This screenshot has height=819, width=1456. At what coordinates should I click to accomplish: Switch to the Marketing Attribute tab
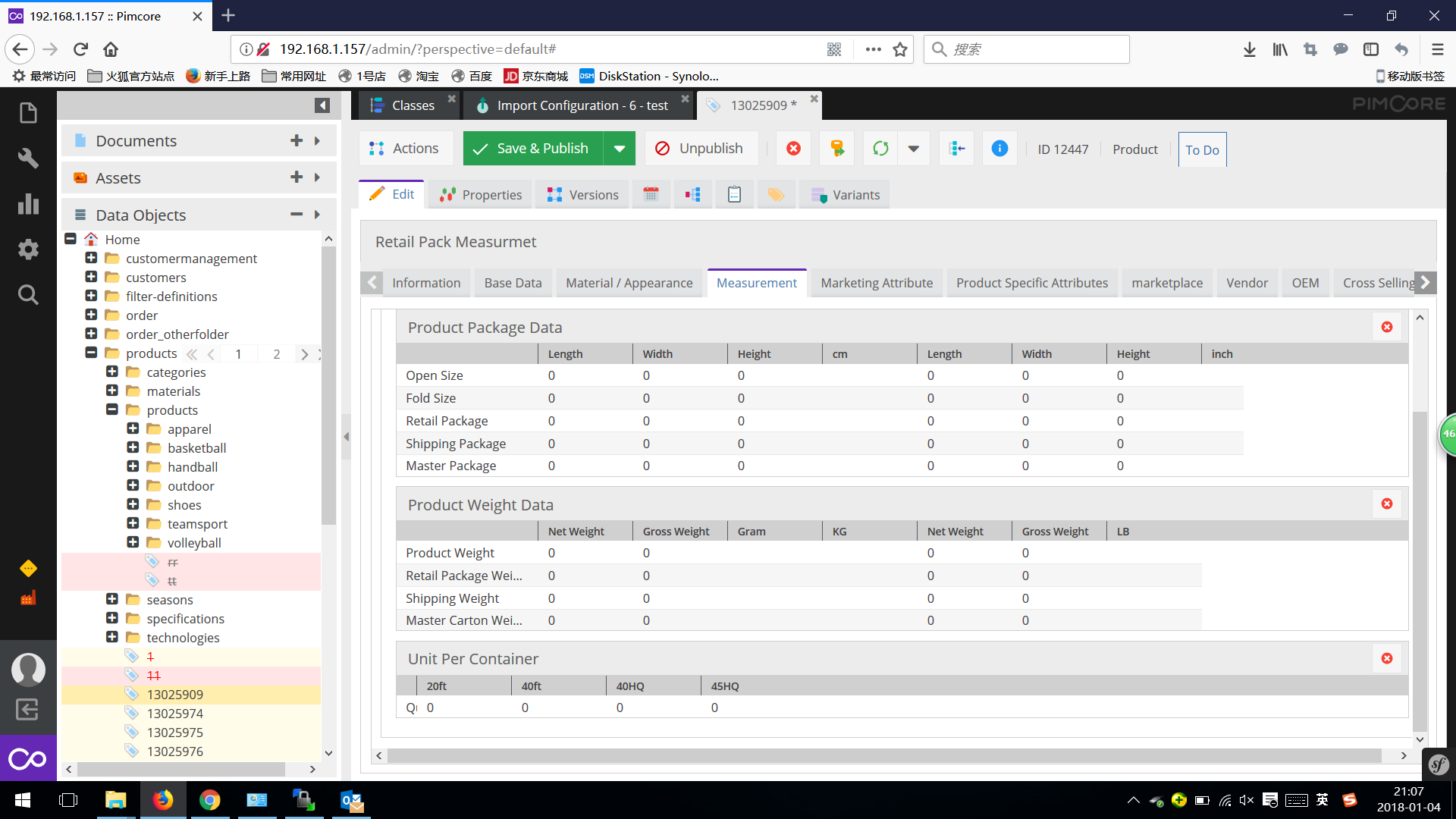coord(877,282)
